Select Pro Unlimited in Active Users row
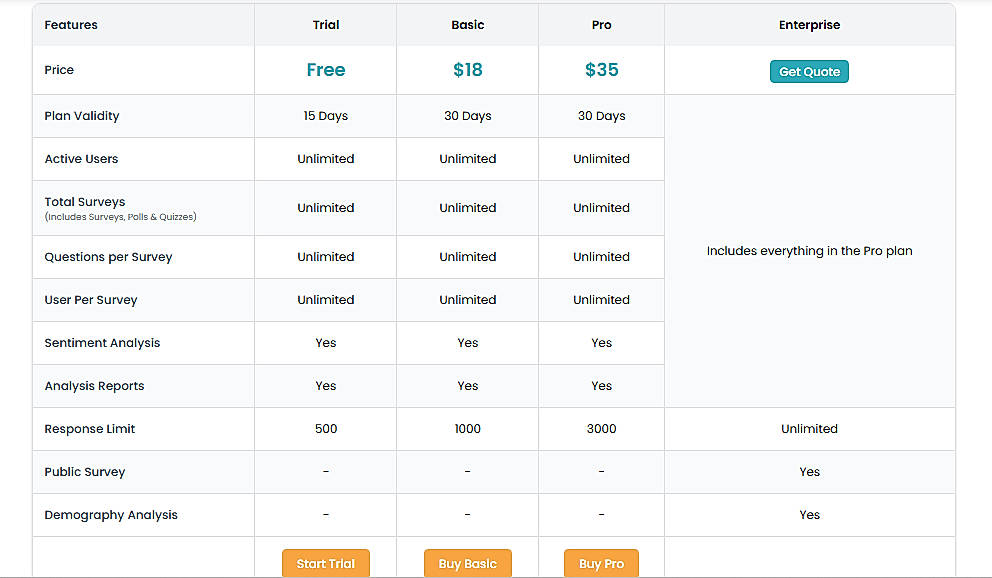 [x=602, y=159]
